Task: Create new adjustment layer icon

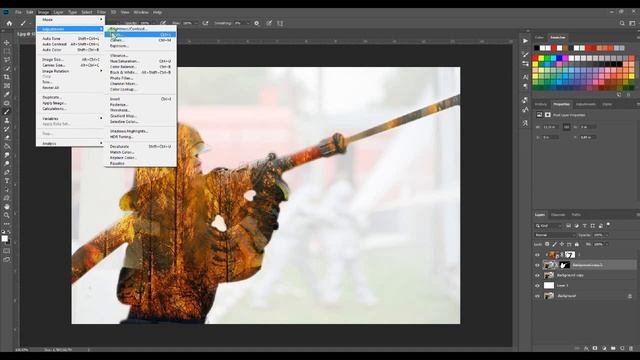Action: (x=604, y=348)
